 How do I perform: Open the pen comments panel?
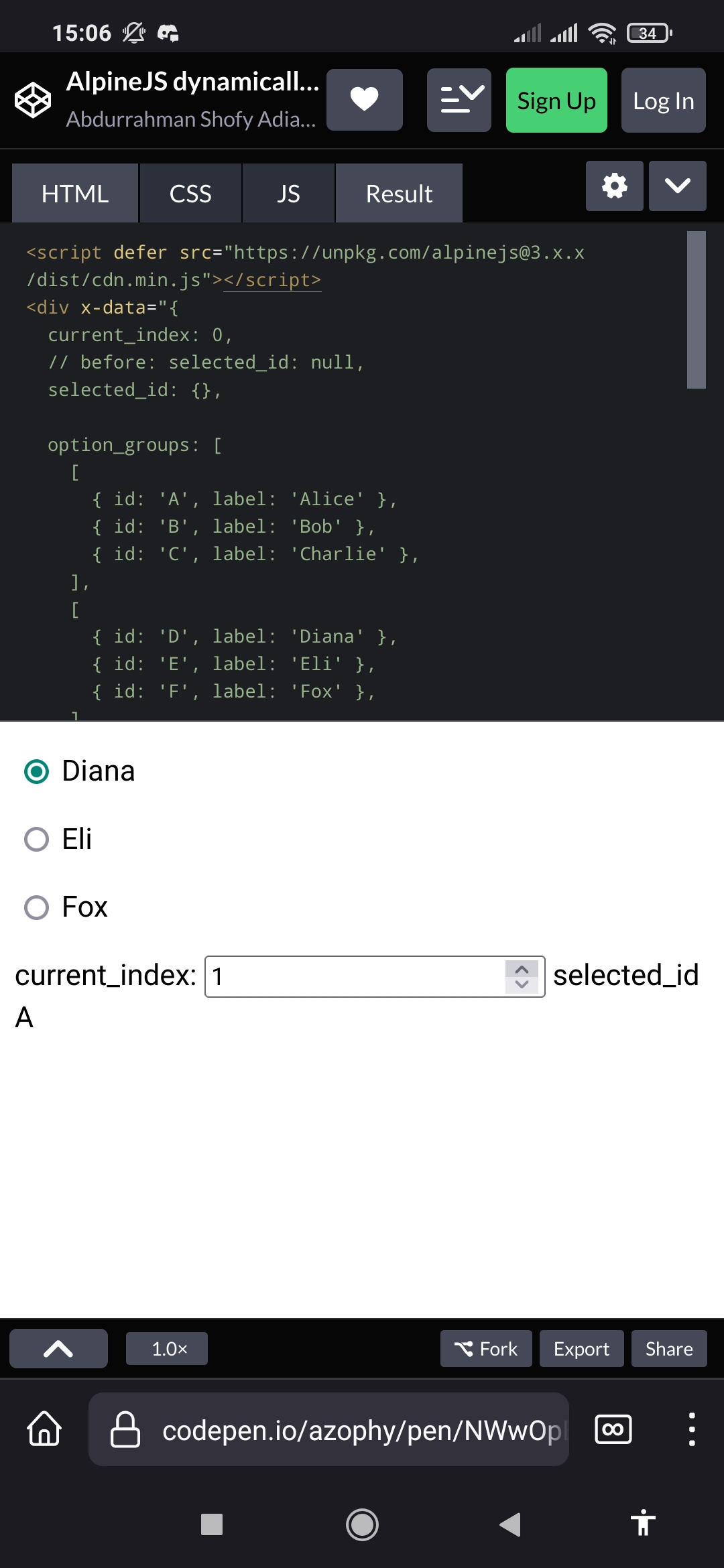coord(459,100)
